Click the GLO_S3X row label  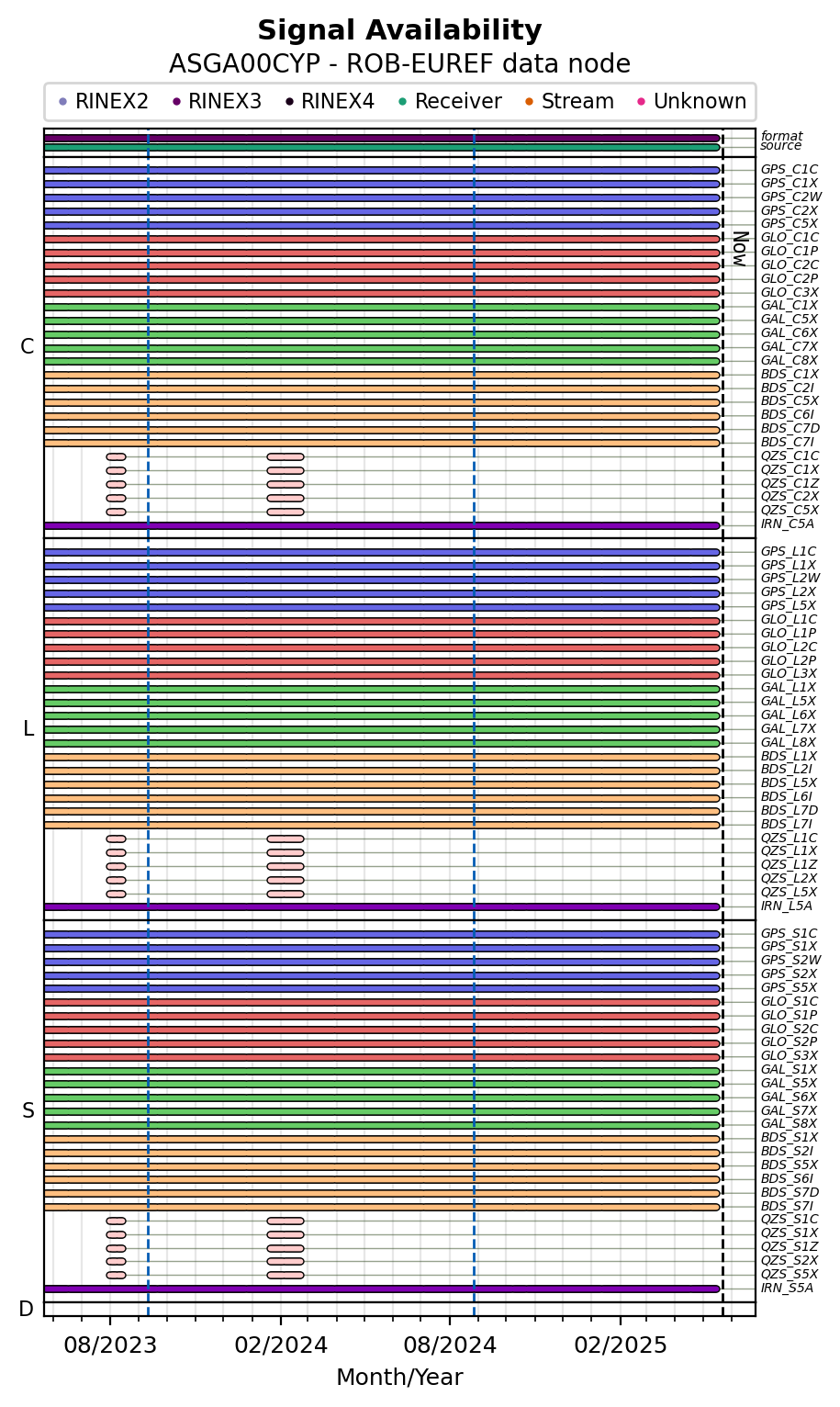[789, 1056]
